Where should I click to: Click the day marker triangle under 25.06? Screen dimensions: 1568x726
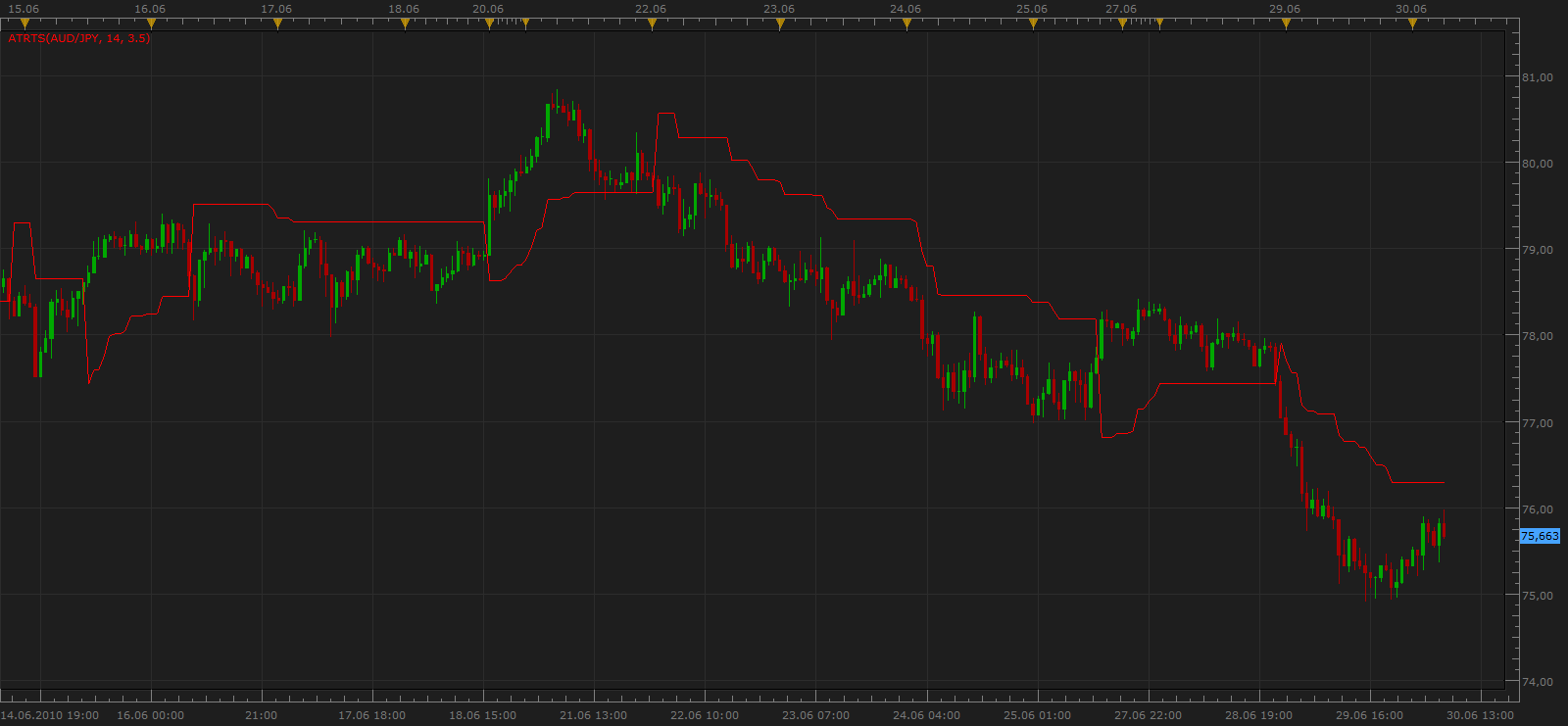click(1034, 24)
